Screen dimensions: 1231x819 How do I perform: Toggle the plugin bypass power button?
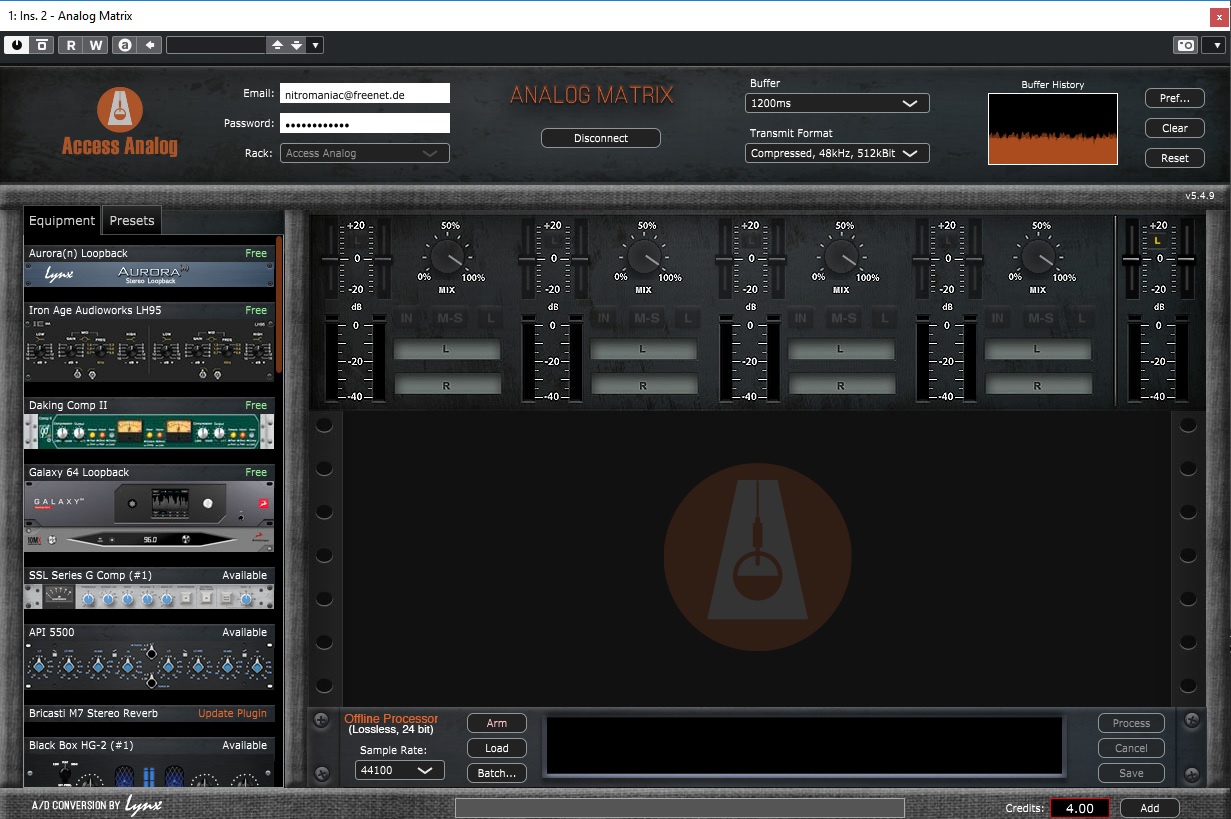17,45
